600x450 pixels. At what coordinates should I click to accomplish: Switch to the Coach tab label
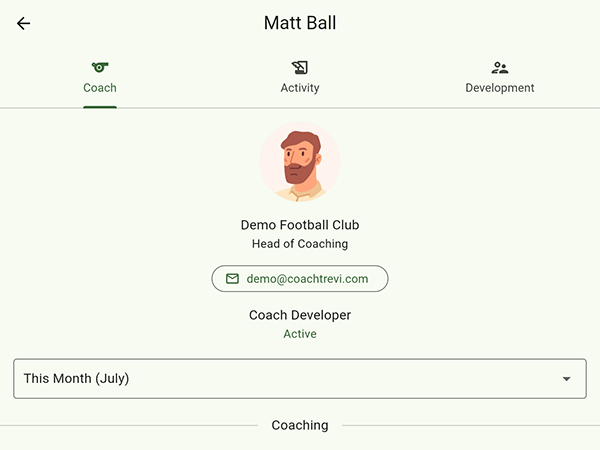pos(100,88)
